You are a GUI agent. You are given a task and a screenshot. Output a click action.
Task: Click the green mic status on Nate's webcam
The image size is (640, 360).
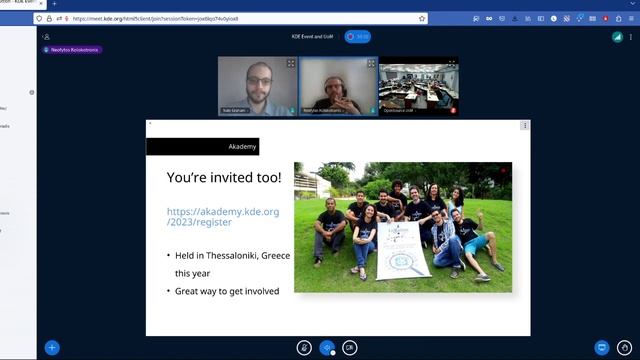tap(292, 111)
